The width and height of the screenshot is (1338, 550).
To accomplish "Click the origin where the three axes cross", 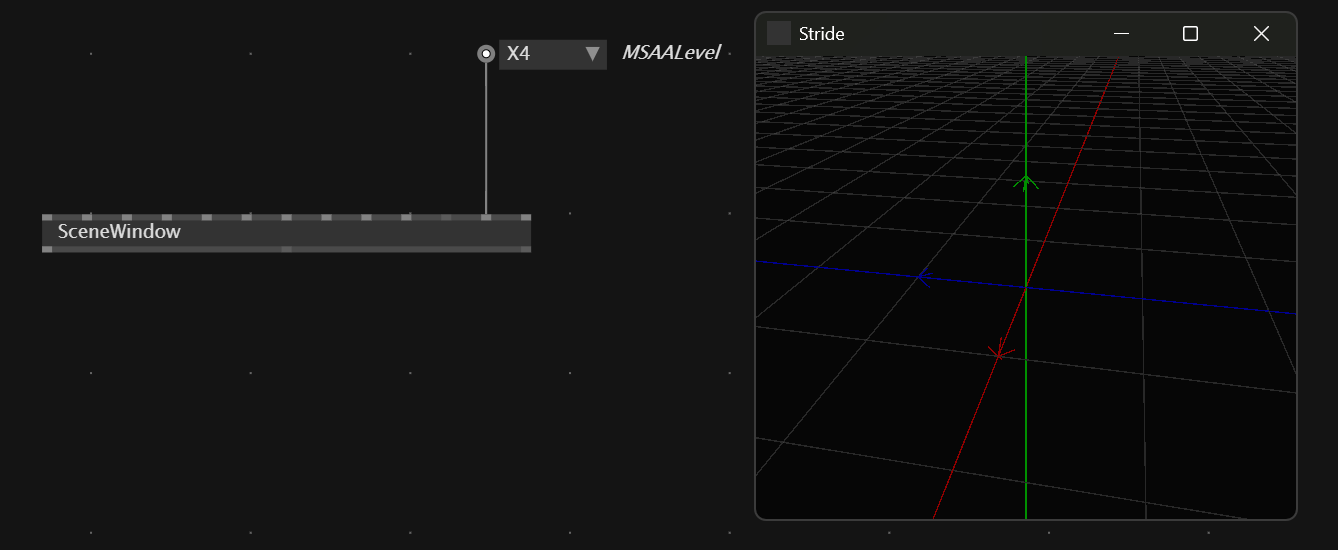I will tap(1026, 287).
